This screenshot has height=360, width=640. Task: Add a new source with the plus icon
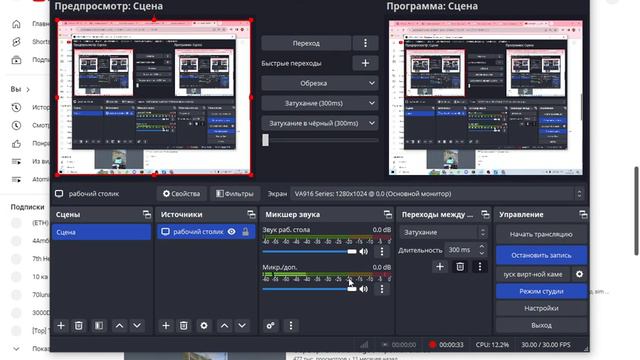click(x=166, y=326)
